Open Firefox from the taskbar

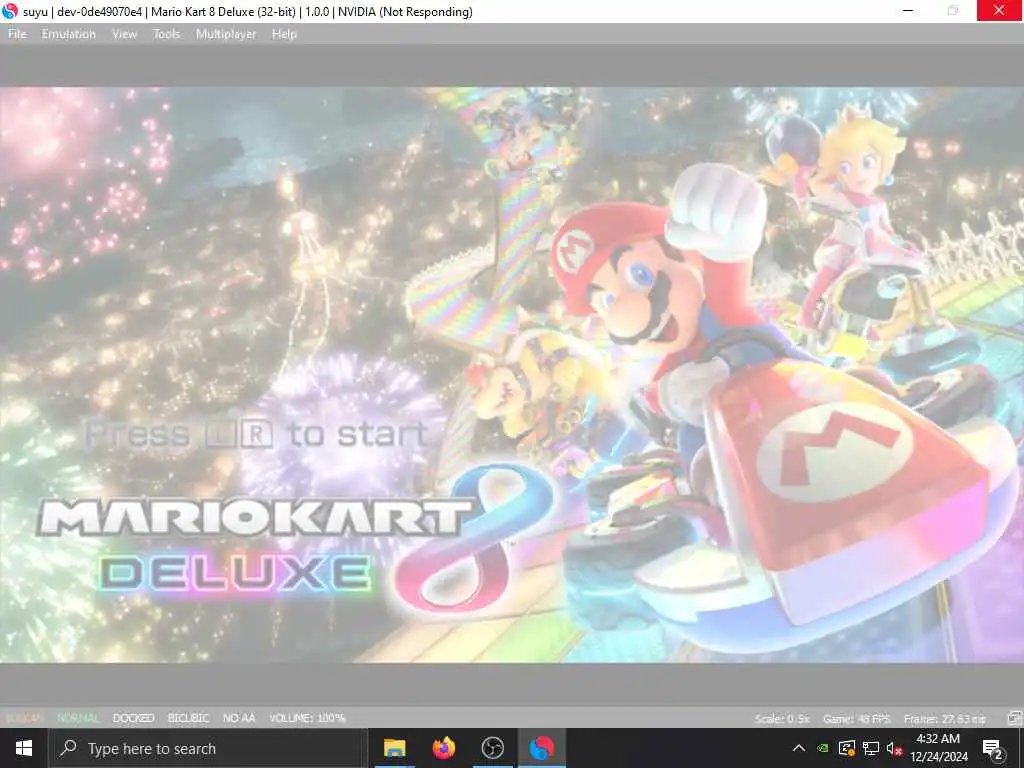tap(443, 748)
